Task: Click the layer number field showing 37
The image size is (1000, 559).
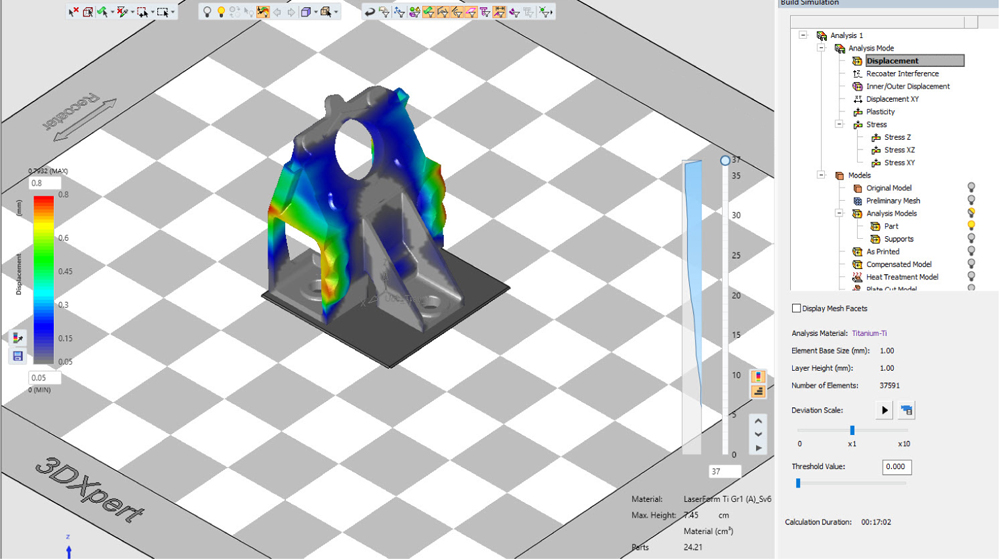Action: (x=725, y=472)
